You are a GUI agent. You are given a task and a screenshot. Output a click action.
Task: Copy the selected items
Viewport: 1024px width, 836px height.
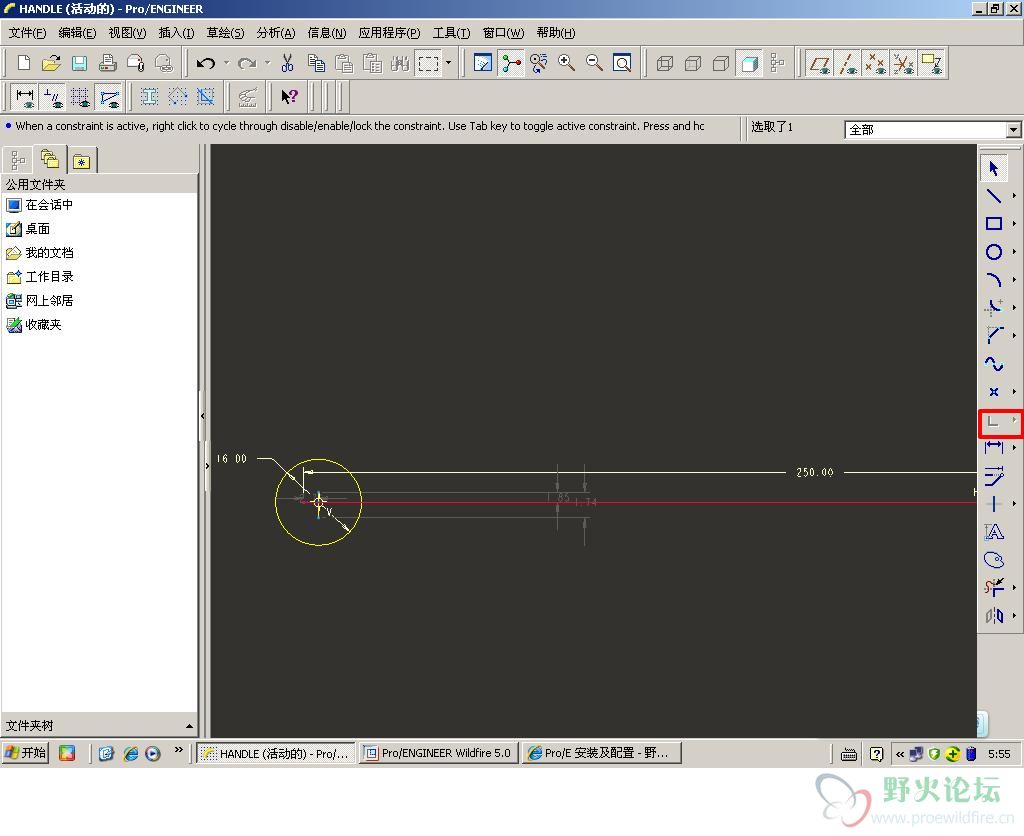pyautogui.click(x=316, y=63)
